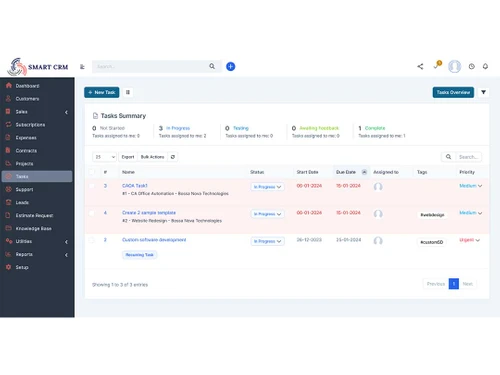Viewport: 500px width, 375px height.
Task: Open the user profile avatar
Action: (454, 66)
